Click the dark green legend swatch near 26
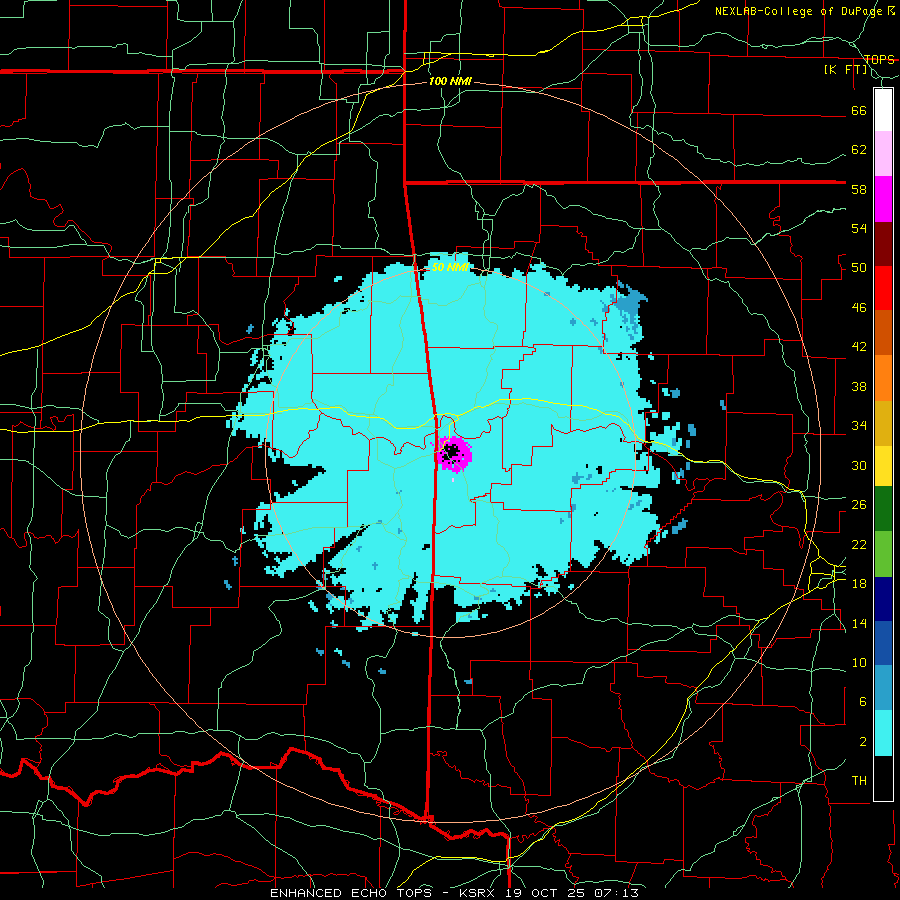 [883, 509]
